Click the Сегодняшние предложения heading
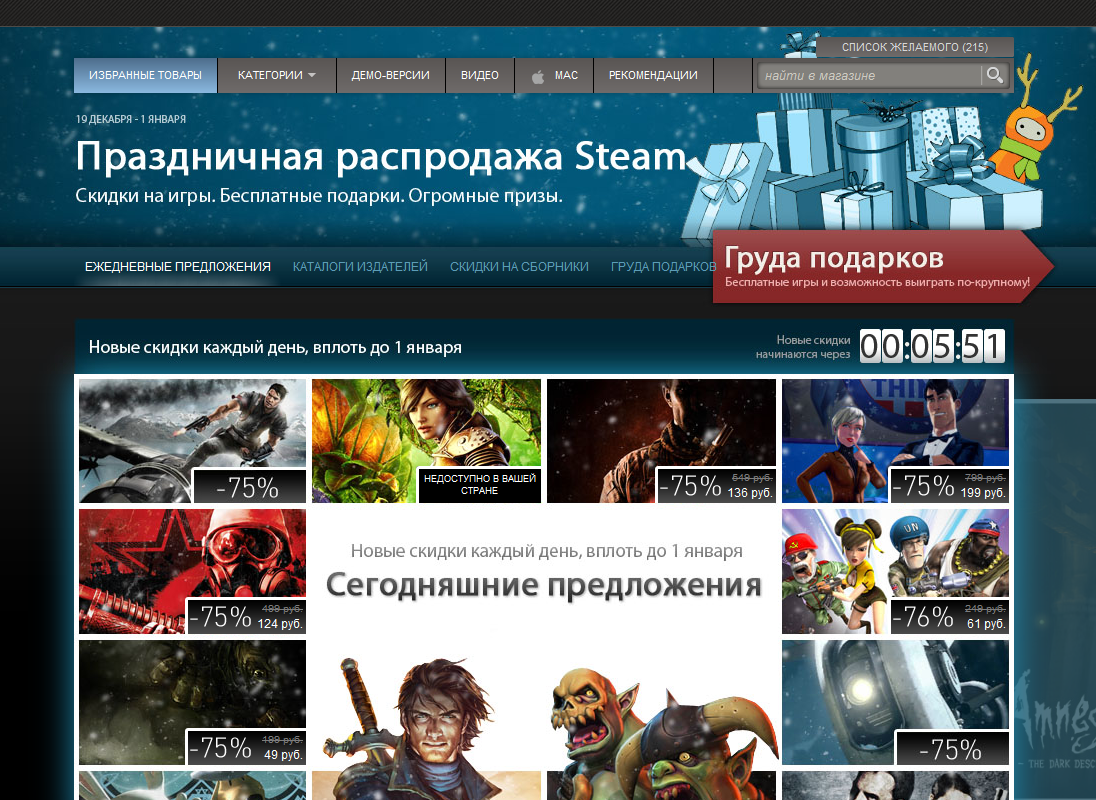Image resolution: width=1096 pixels, height=800 pixels. [x=544, y=584]
